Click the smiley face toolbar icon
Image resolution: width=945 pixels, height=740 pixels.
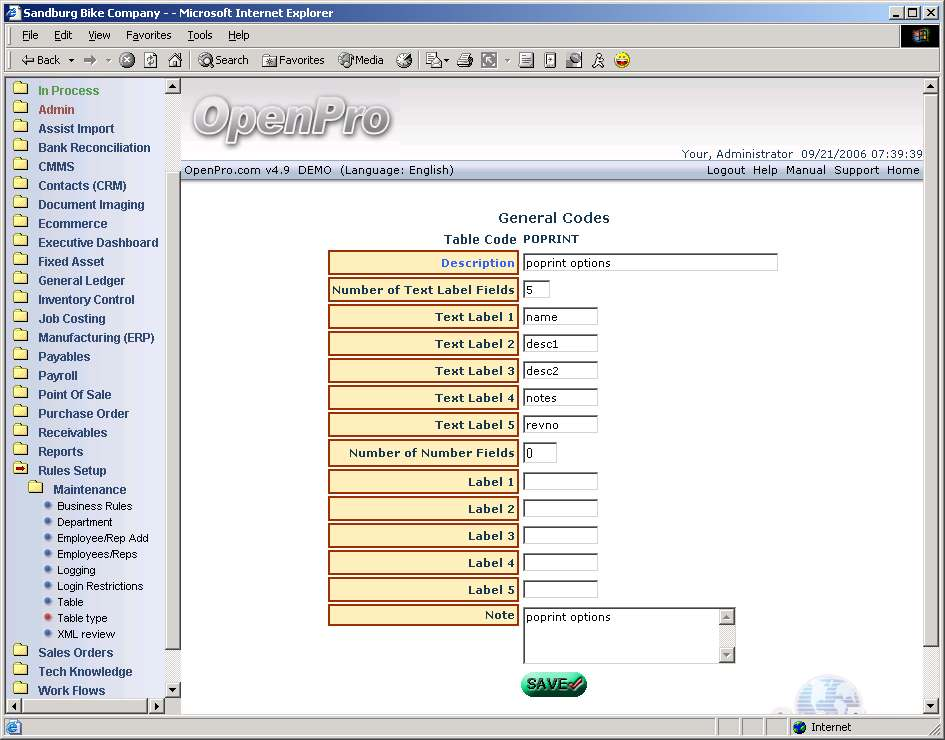[622, 60]
